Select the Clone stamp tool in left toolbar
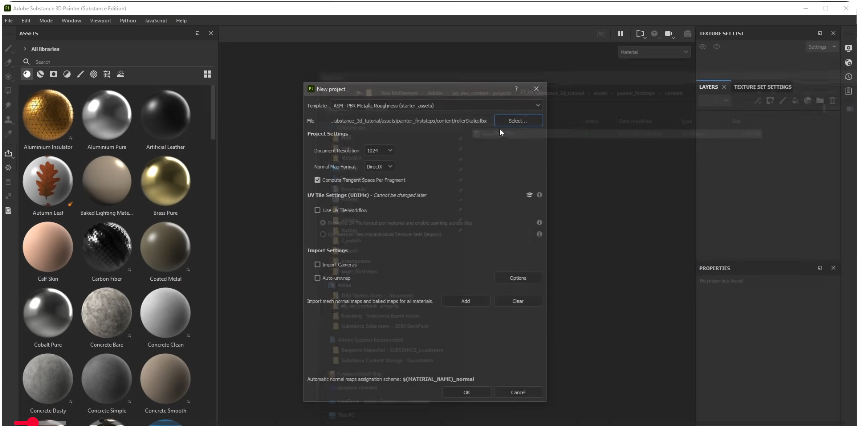Viewport: 859px width, 426px height. point(8,119)
